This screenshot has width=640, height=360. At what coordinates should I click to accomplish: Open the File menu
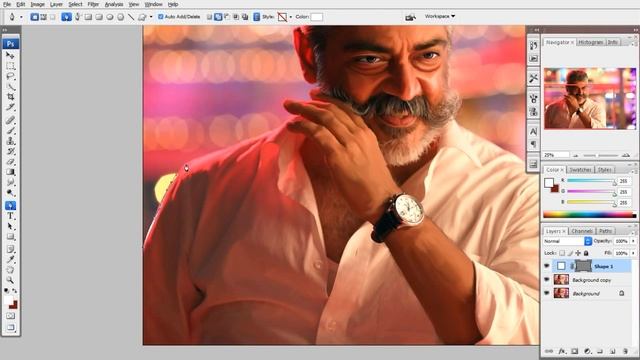tap(7, 4)
